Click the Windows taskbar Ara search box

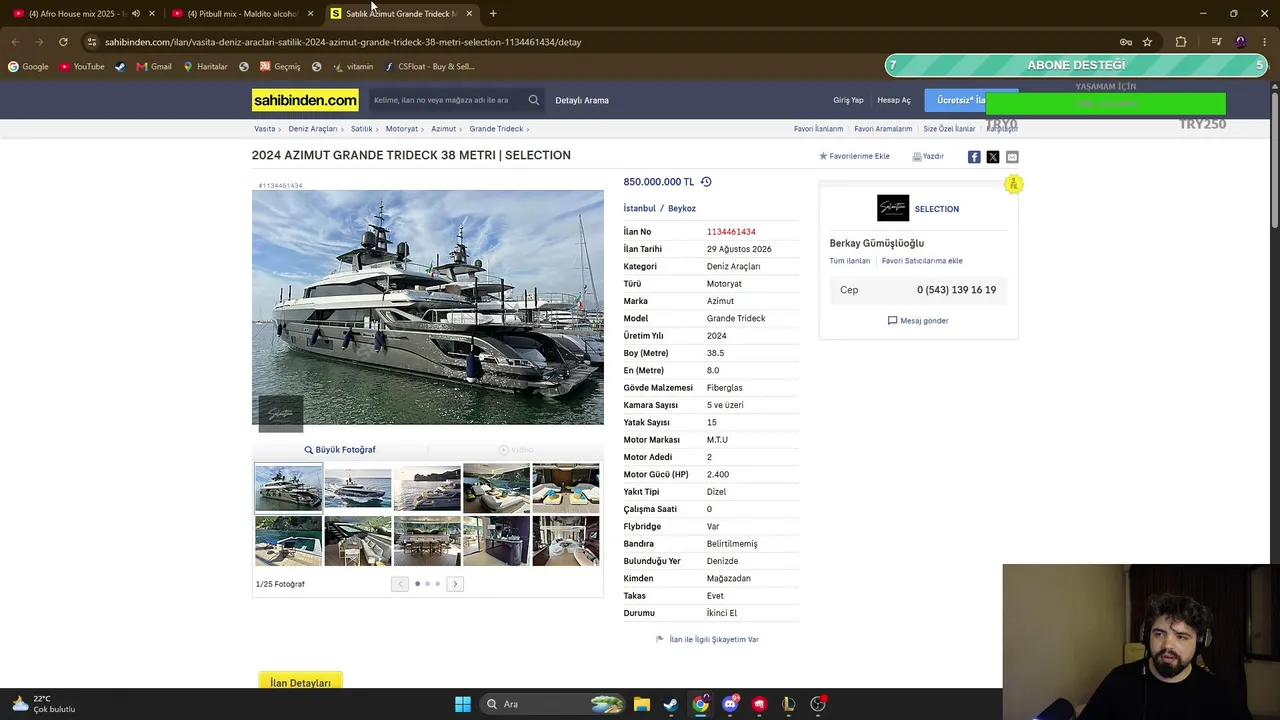point(552,704)
